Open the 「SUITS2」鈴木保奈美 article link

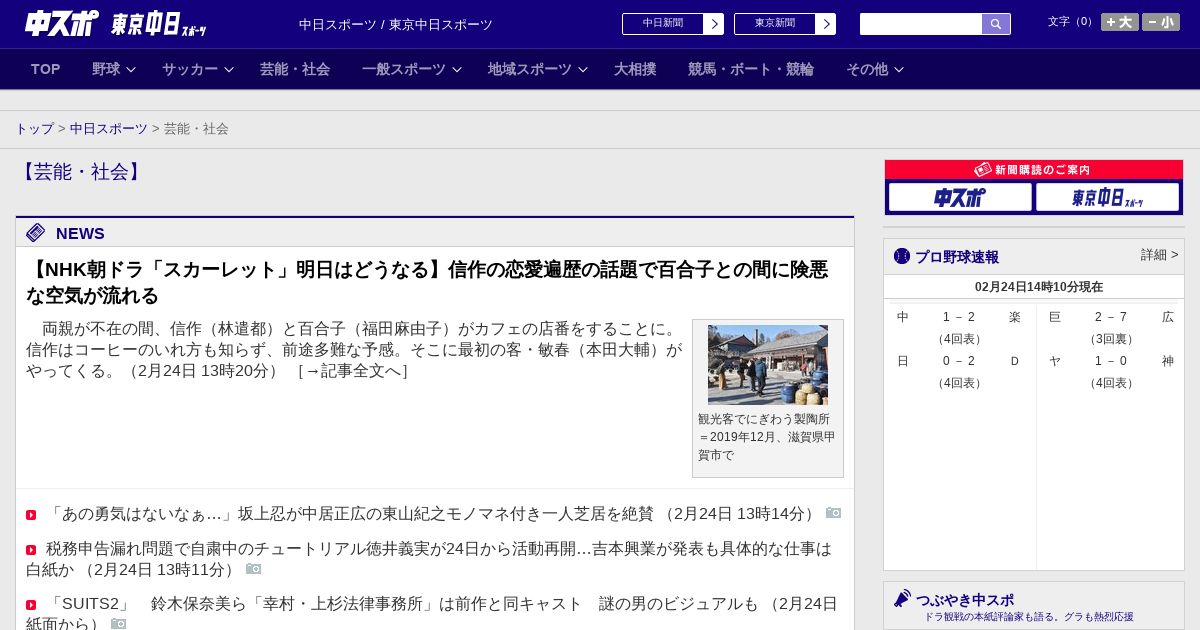[432, 614]
